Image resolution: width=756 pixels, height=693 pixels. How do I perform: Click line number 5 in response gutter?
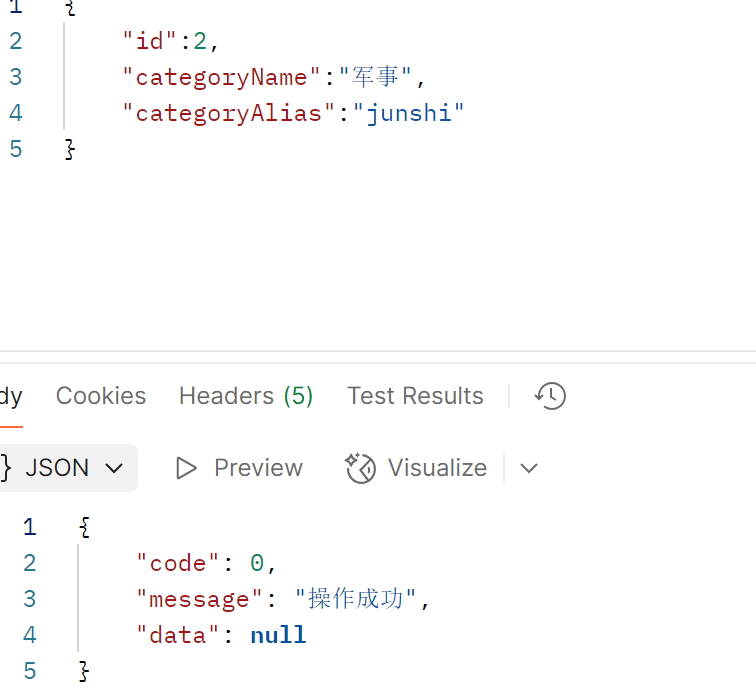[29, 671]
